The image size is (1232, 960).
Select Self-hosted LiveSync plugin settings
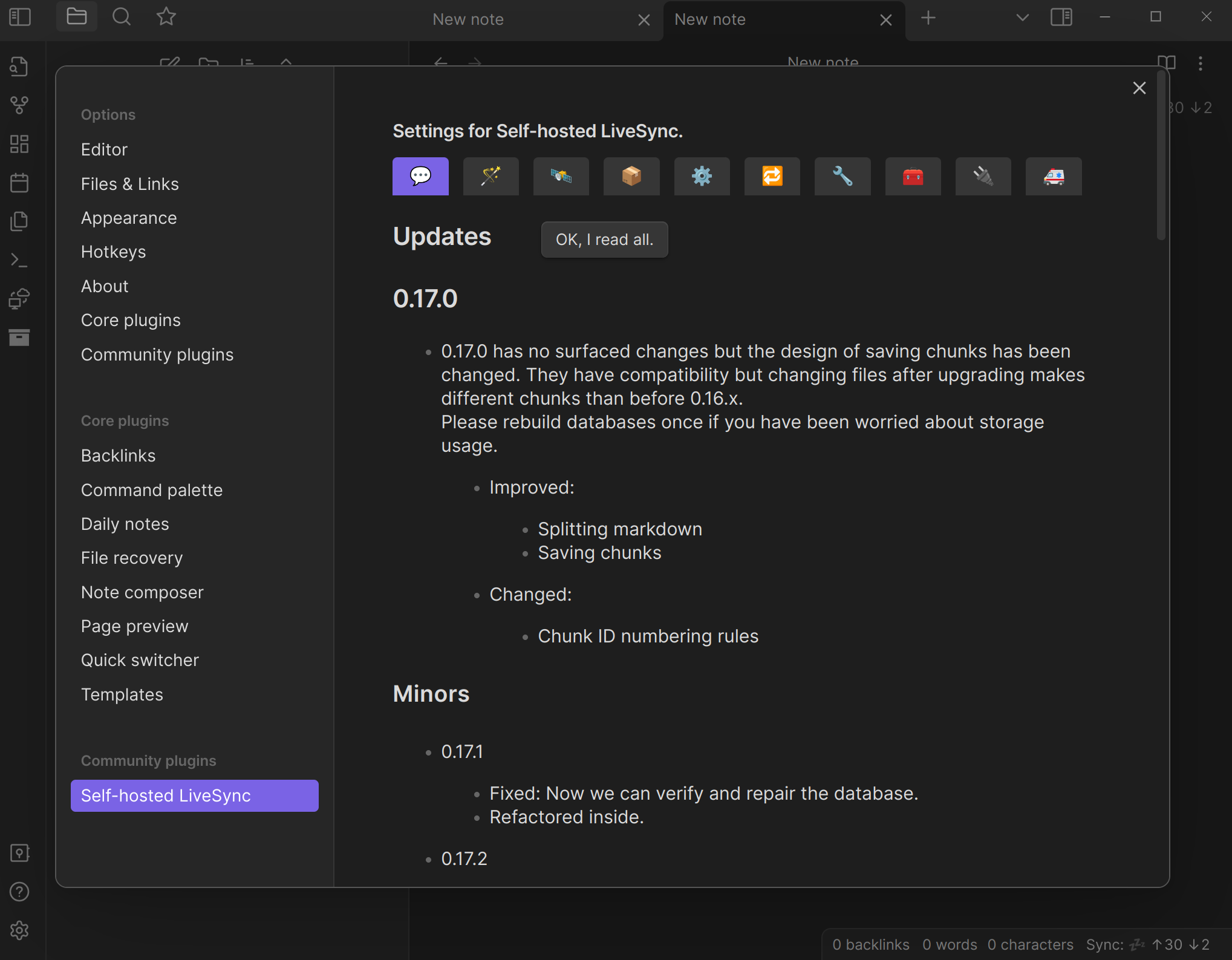click(194, 795)
